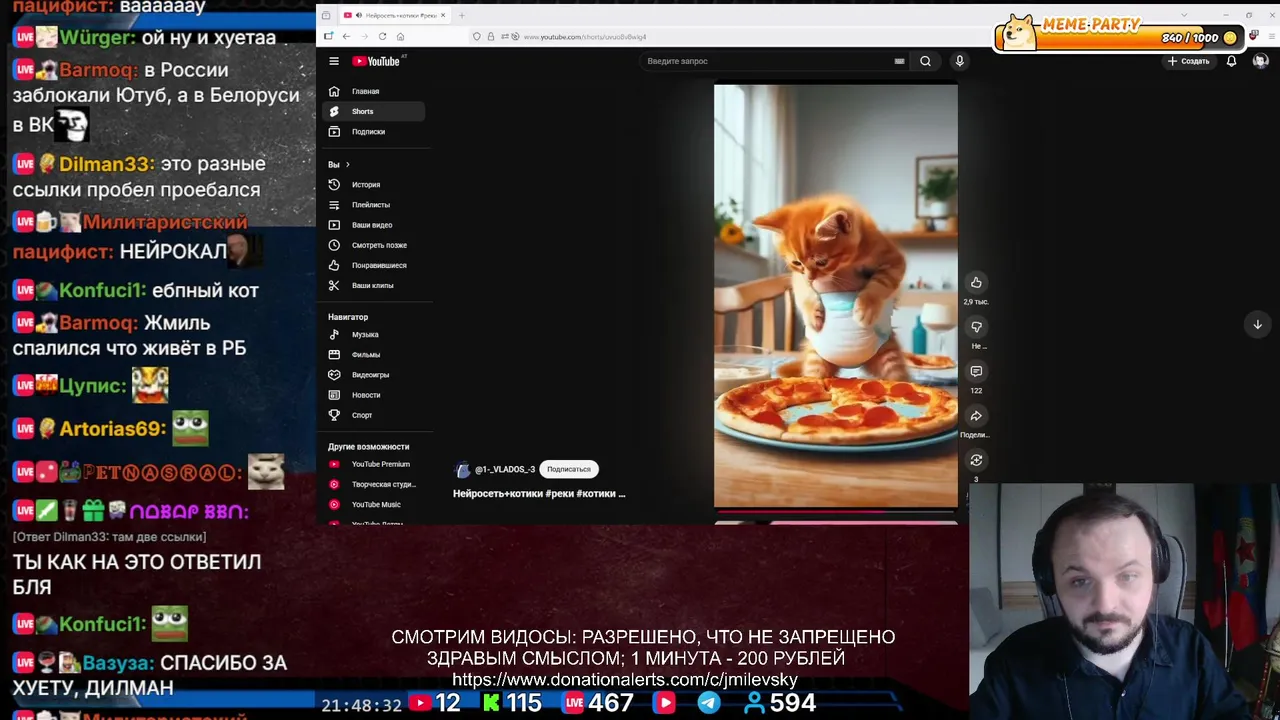Open Подписки in the sidebar
Viewport: 1280px width, 720px height.
pyautogui.click(x=374, y=131)
